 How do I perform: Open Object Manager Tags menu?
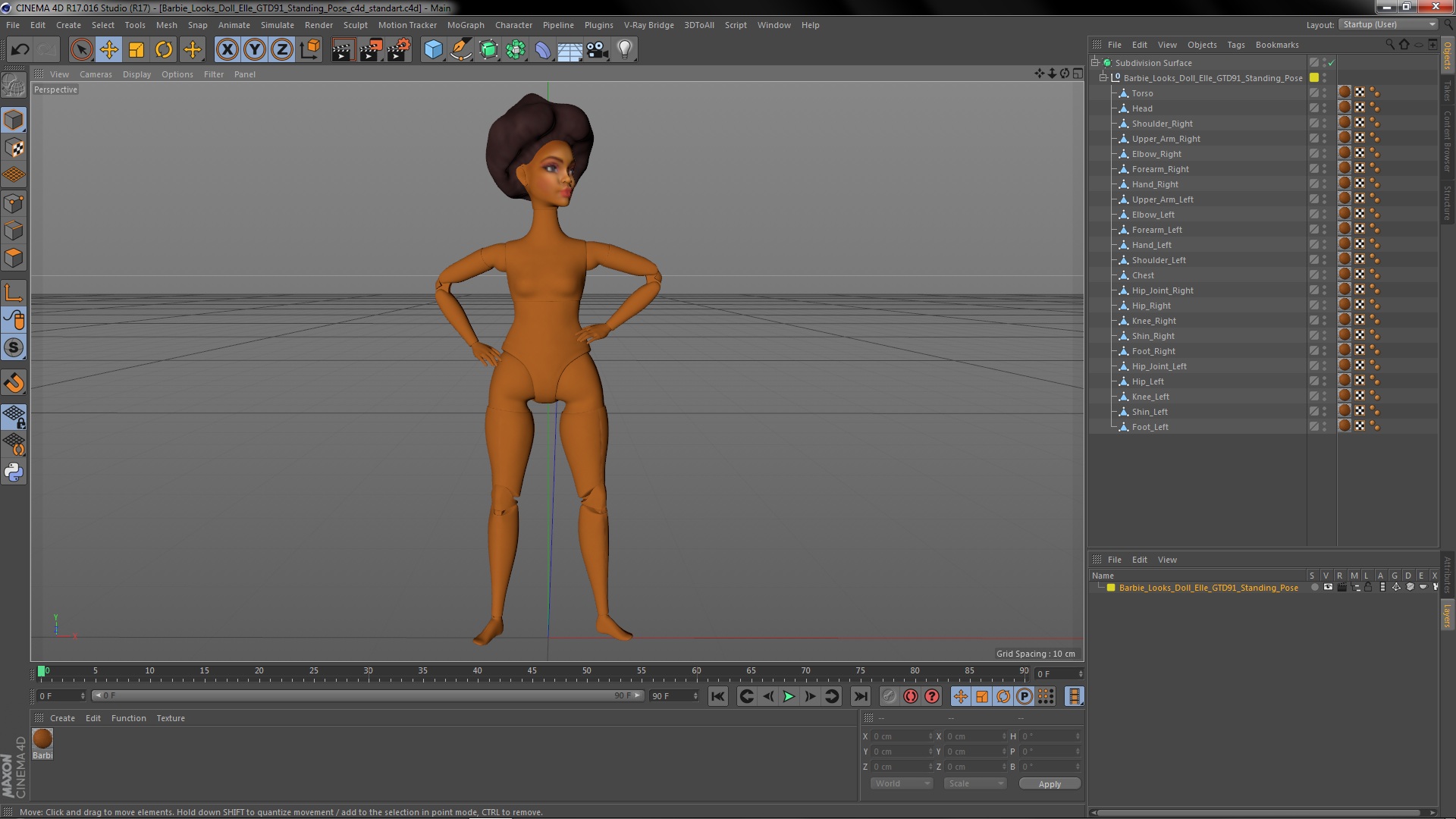[1235, 45]
